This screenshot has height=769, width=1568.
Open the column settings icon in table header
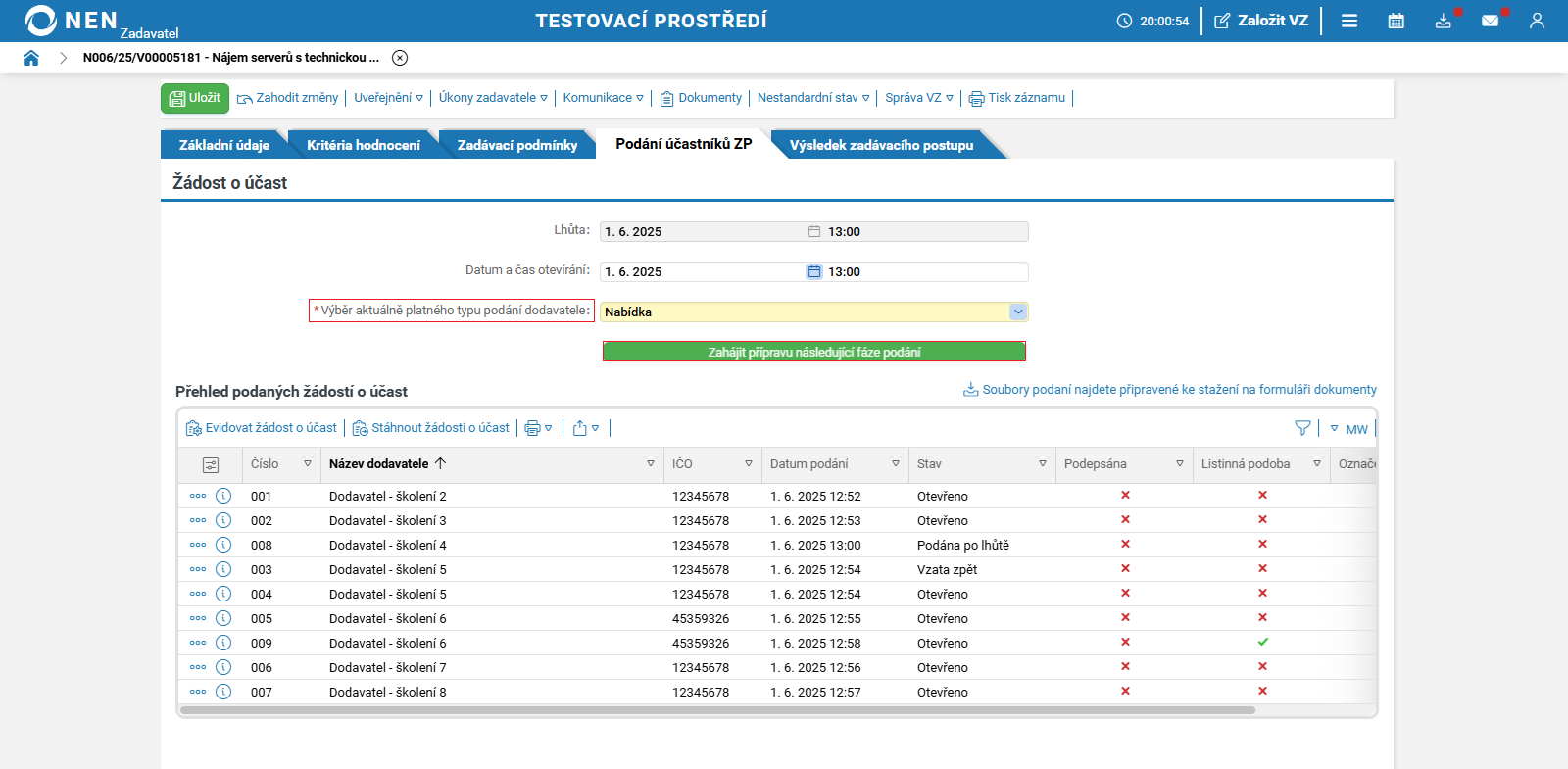pyautogui.click(x=211, y=464)
